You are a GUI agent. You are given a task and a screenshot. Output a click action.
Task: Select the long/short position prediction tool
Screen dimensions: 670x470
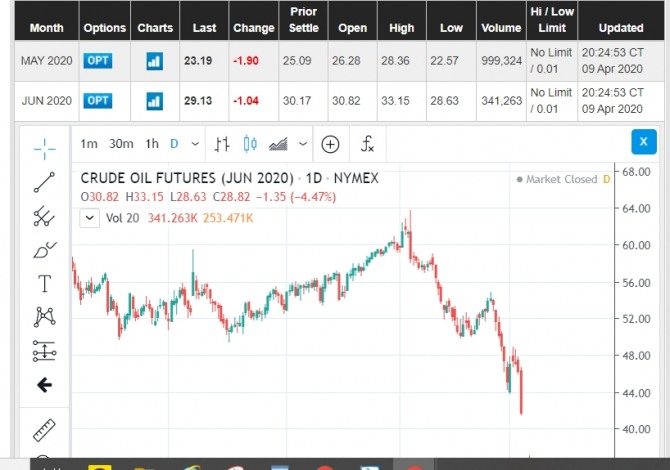click(x=44, y=351)
